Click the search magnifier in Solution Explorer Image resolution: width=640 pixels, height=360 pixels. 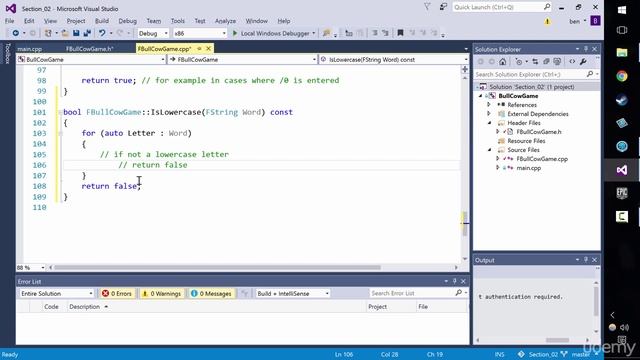pos(590,74)
